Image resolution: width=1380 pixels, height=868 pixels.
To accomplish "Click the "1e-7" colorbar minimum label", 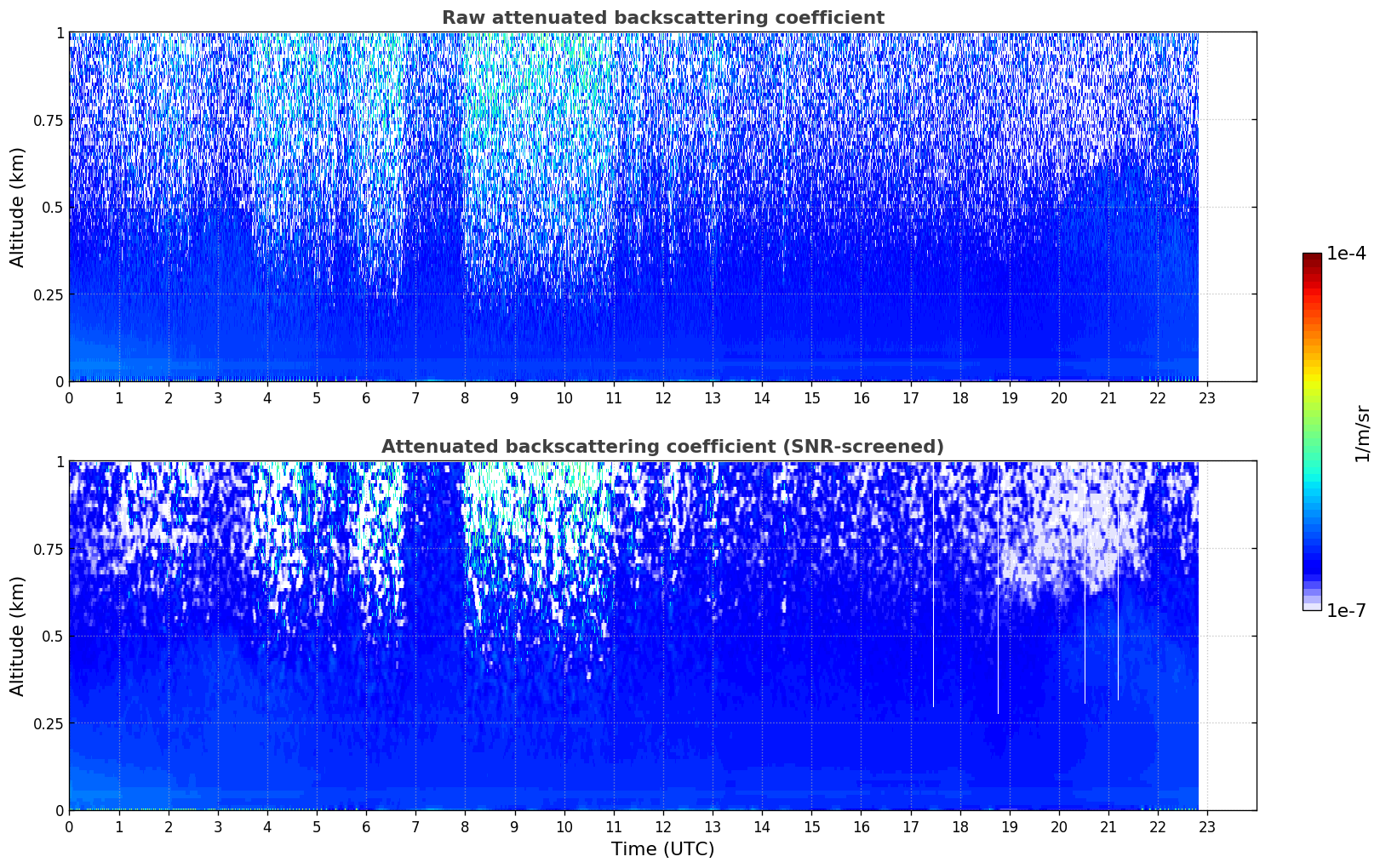I will point(1346,610).
